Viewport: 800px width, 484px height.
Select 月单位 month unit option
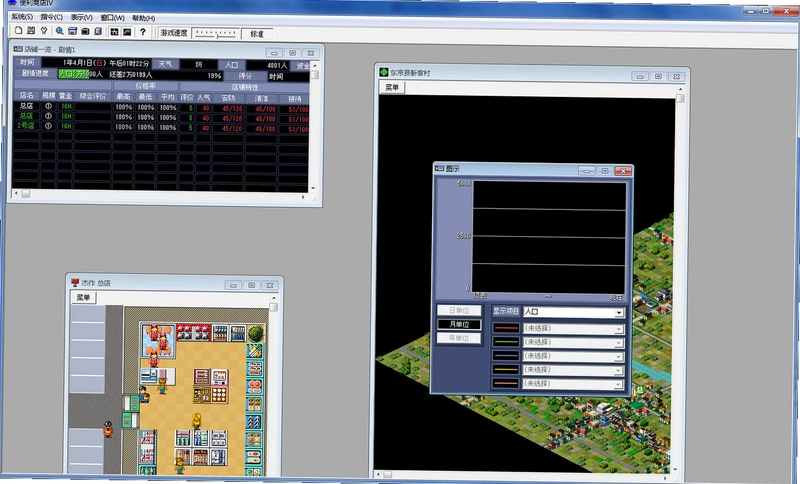click(x=459, y=324)
